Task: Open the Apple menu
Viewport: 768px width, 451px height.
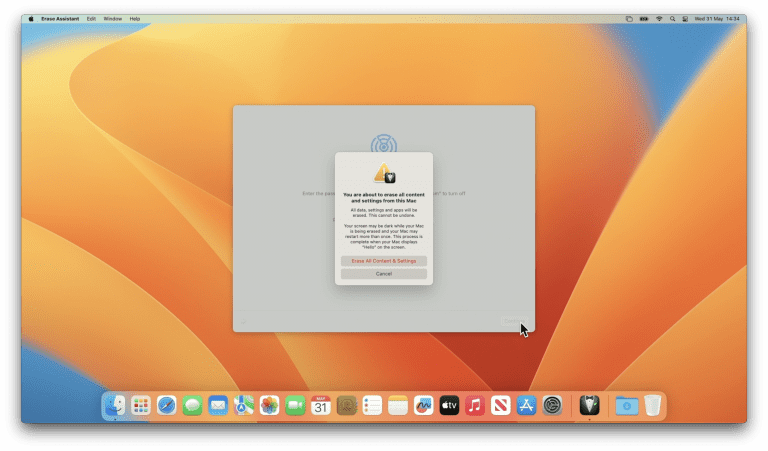Action: [31, 19]
